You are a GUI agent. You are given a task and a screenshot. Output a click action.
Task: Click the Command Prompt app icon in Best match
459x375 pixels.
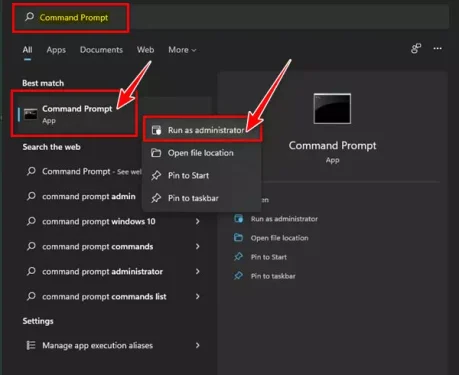click(31, 114)
